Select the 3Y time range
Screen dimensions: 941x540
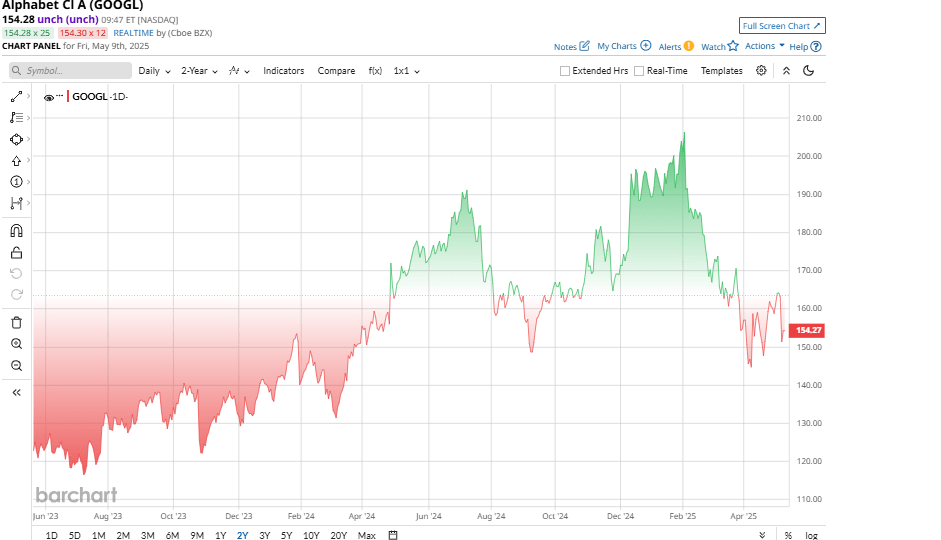tap(265, 535)
